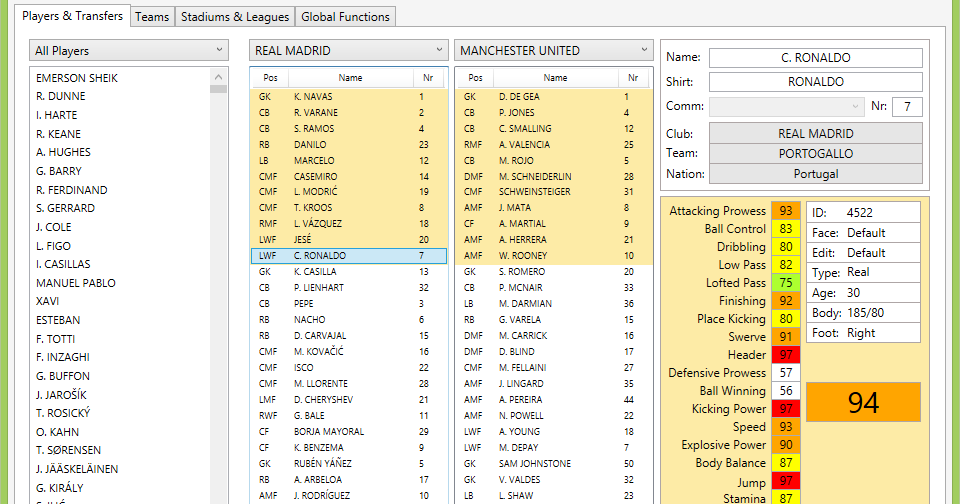
Task: Switch to the Teams tab
Action: 152,17
